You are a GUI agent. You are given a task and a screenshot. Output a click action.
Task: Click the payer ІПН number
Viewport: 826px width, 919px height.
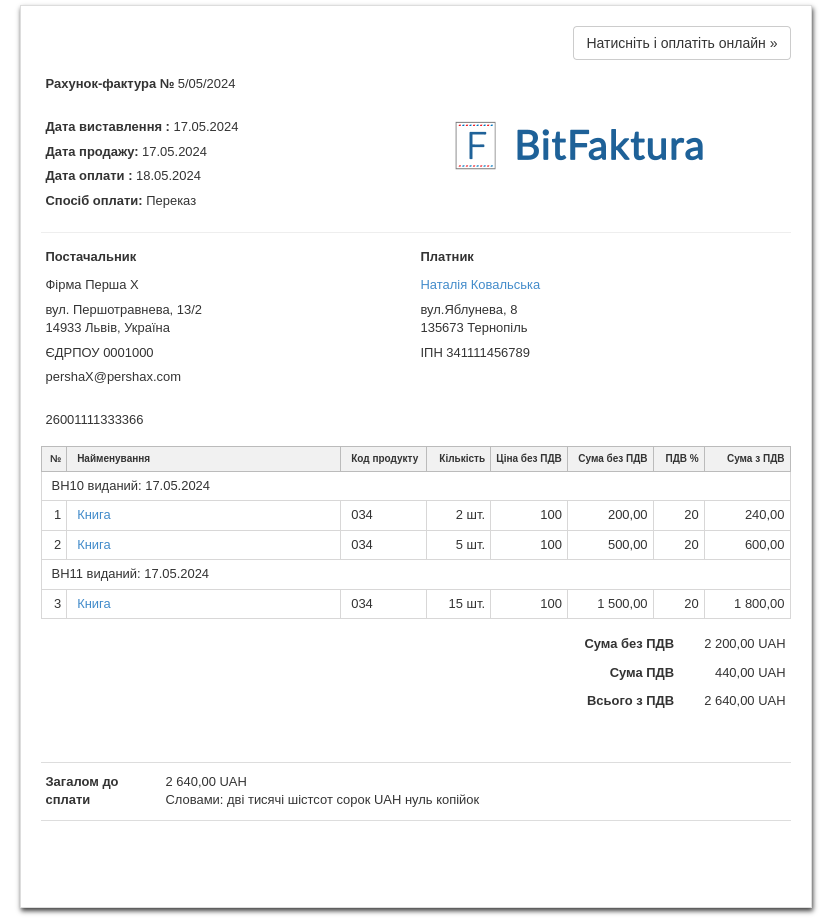pyautogui.click(x=475, y=353)
